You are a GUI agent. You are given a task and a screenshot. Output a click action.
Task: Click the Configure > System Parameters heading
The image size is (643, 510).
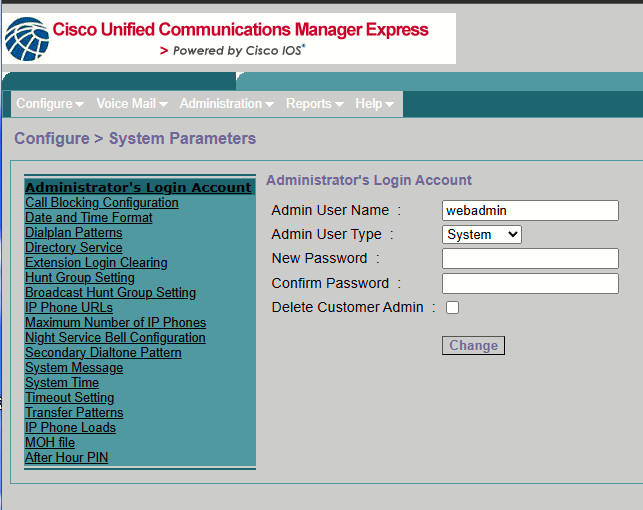[135, 139]
